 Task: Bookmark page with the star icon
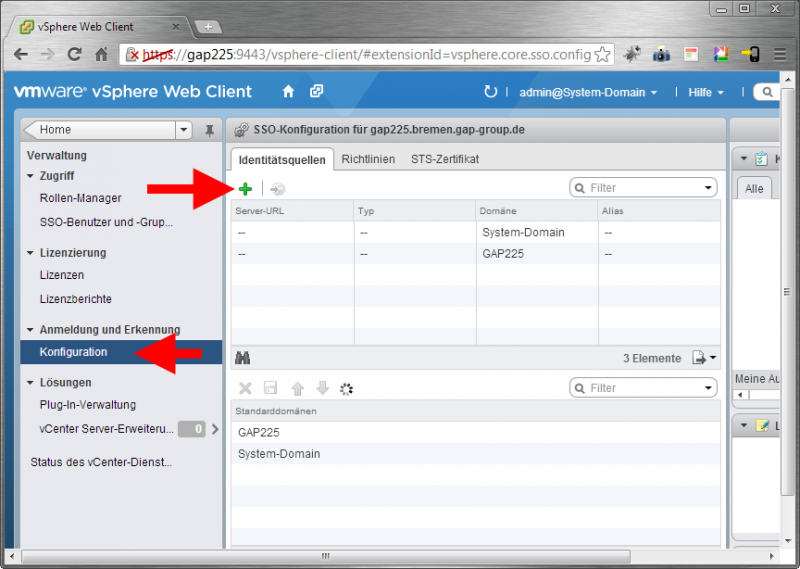[603, 54]
